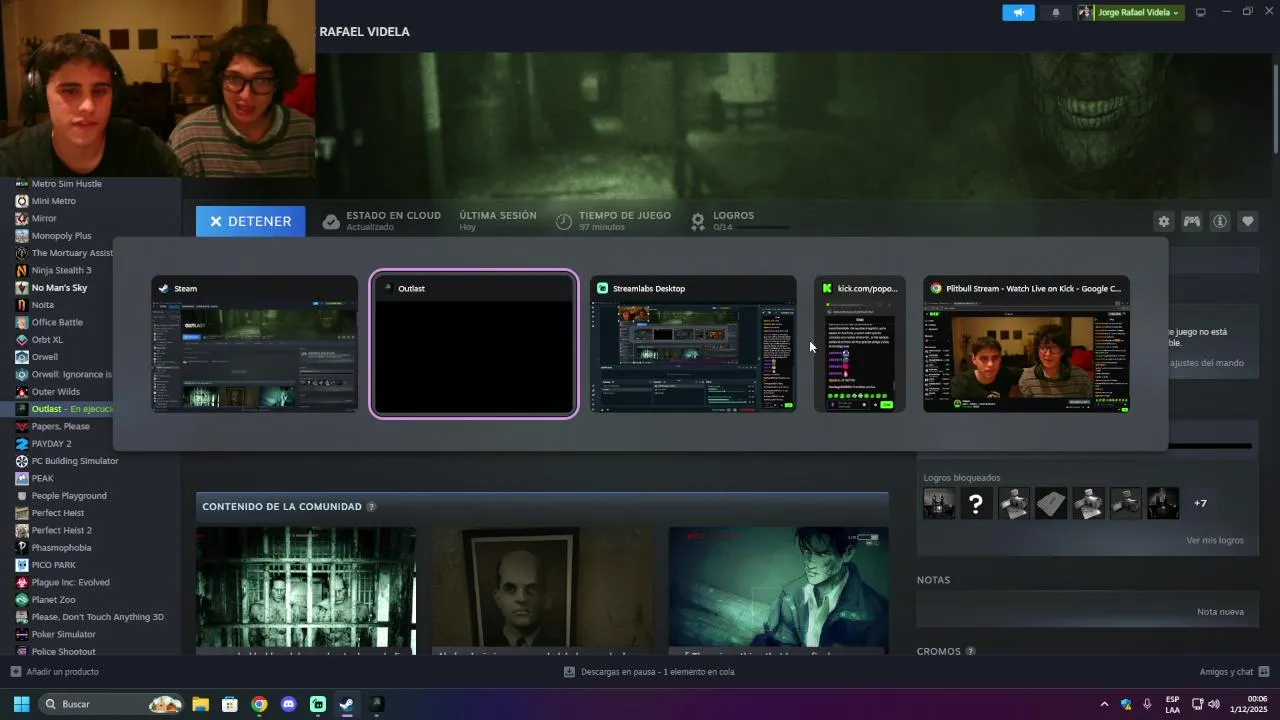
Task: Click the Tiempo de Juego clock icon
Action: (564, 221)
